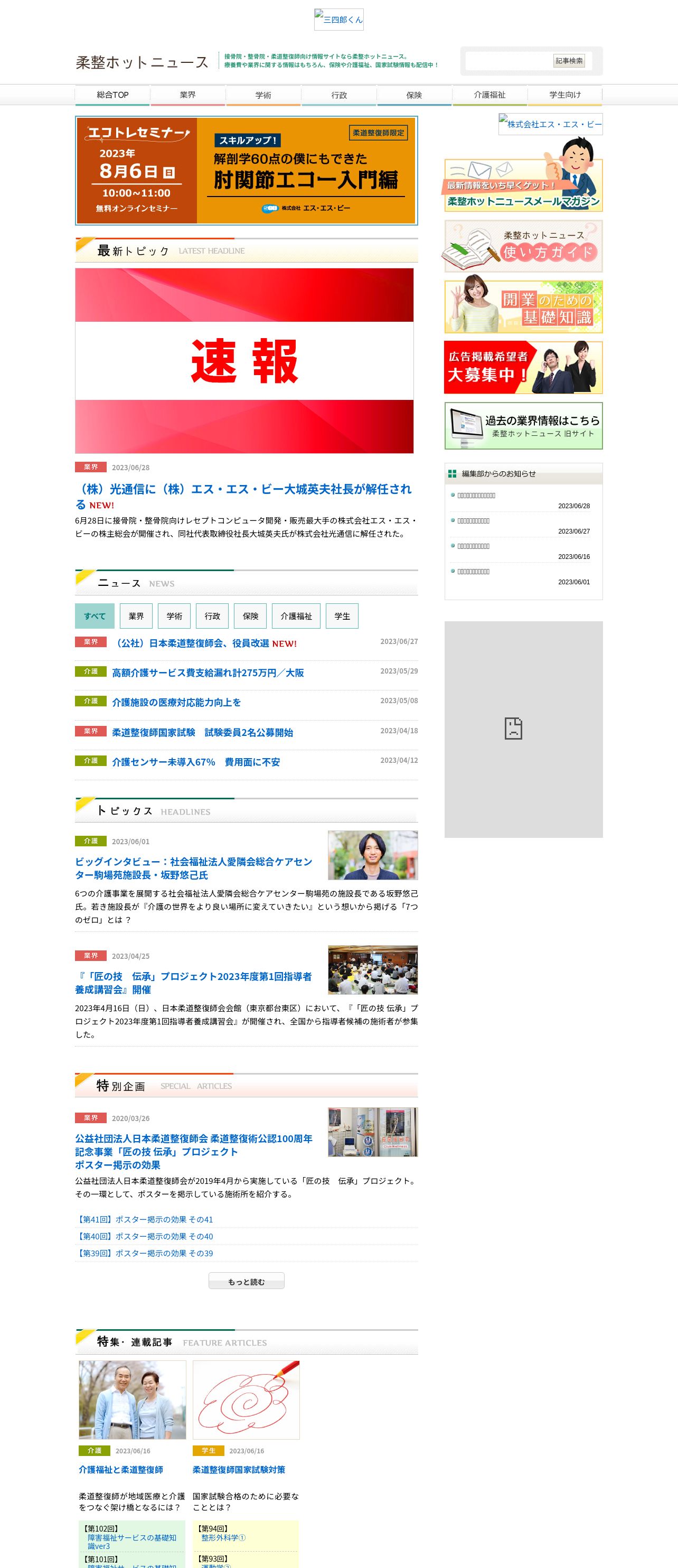
Task: Open the editorial notice dated 2023/06/01
Action: 474,572
